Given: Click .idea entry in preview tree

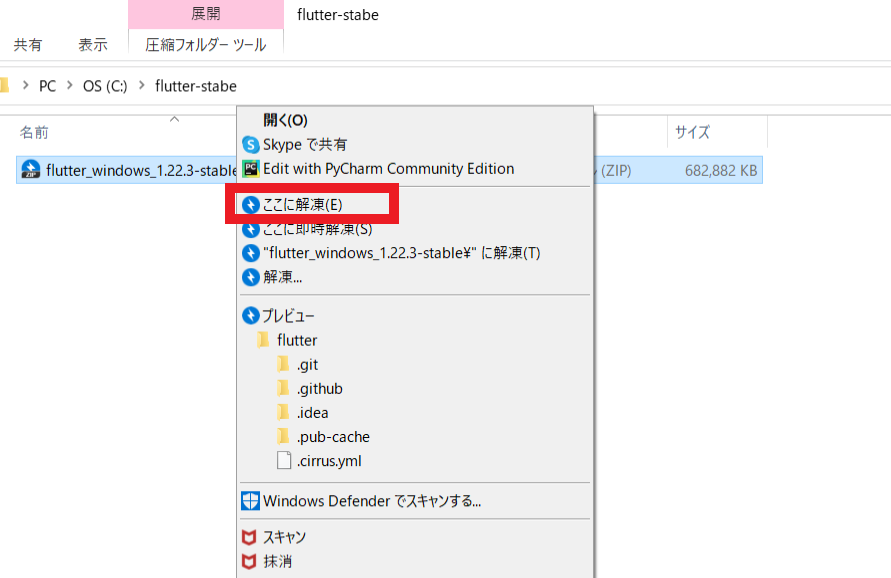Looking at the screenshot, I should click(313, 413).
